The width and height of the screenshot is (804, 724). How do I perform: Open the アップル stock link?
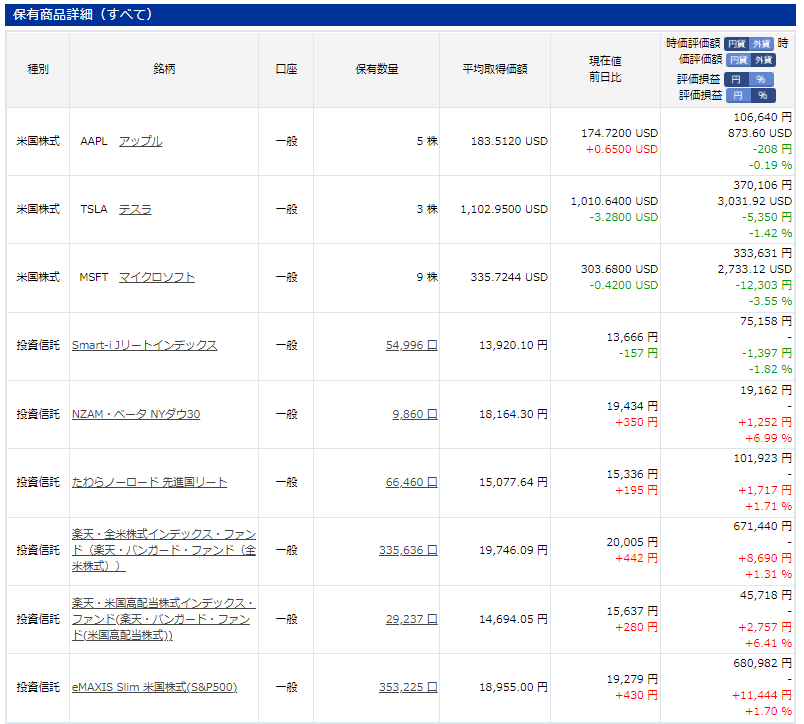(140, 141)
